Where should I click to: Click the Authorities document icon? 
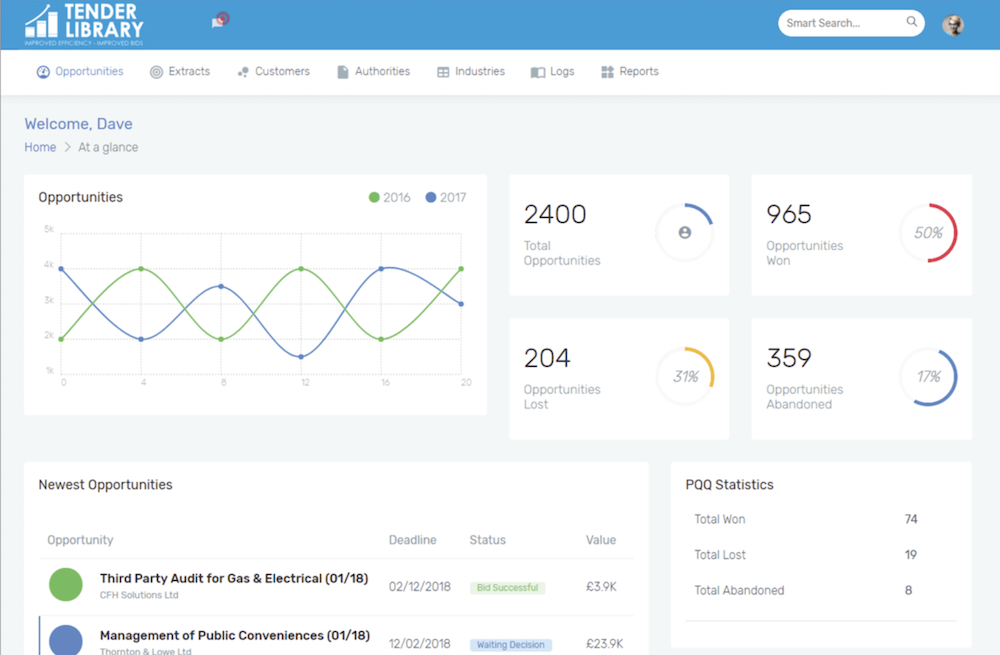click(343, 72)
